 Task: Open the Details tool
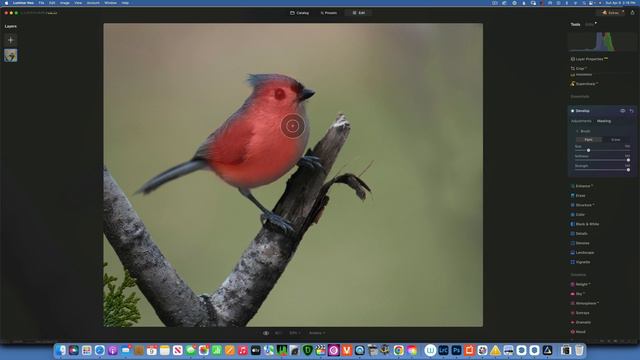tap(579, 233)
